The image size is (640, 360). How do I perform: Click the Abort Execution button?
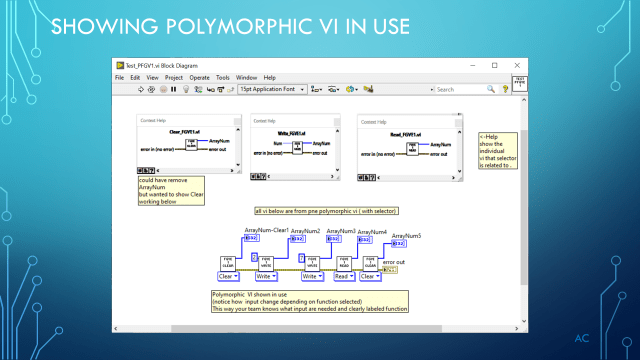click(163, 89)
